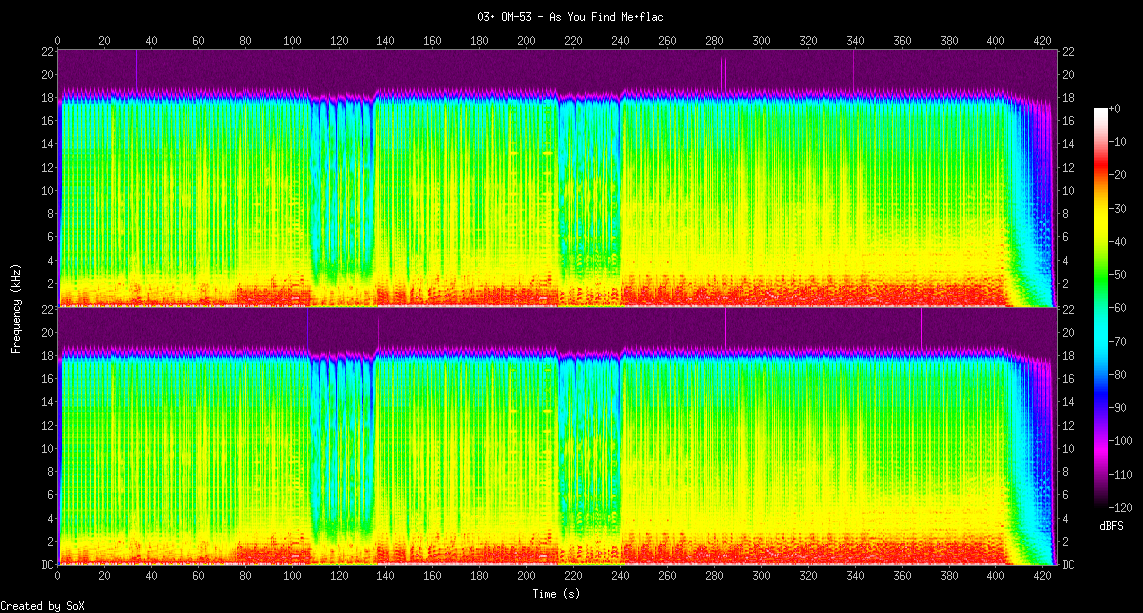Screen dimensions: 1143x613
Task: Click the "Time (s)" axis label
Action: click(555, 594)
